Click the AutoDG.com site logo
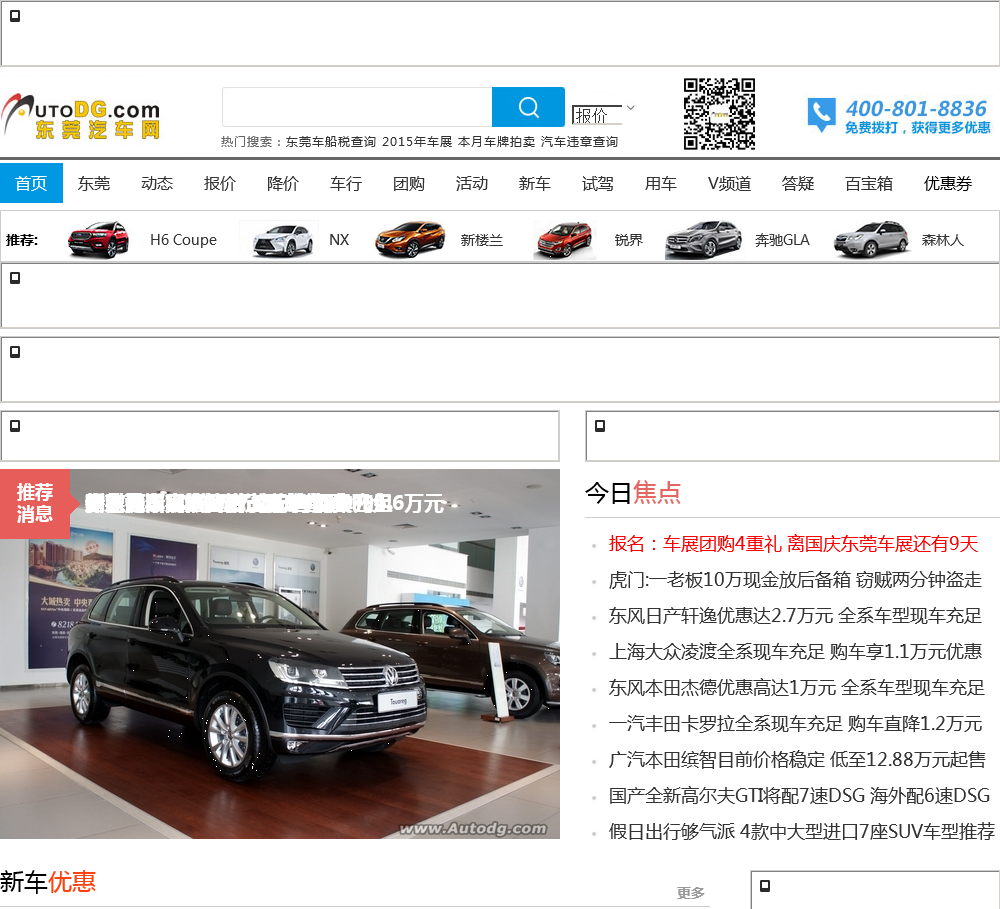1000x909 pixels. [x=80, y=115]
